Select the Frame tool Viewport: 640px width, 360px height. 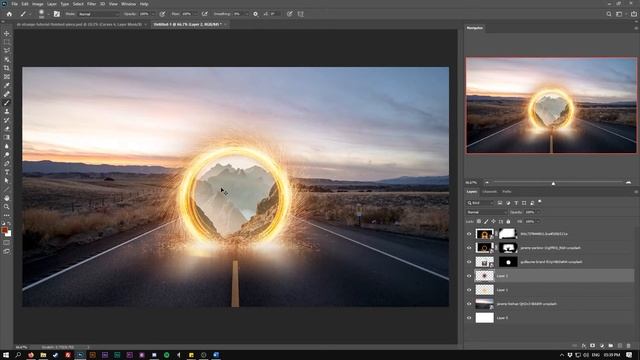7,76
